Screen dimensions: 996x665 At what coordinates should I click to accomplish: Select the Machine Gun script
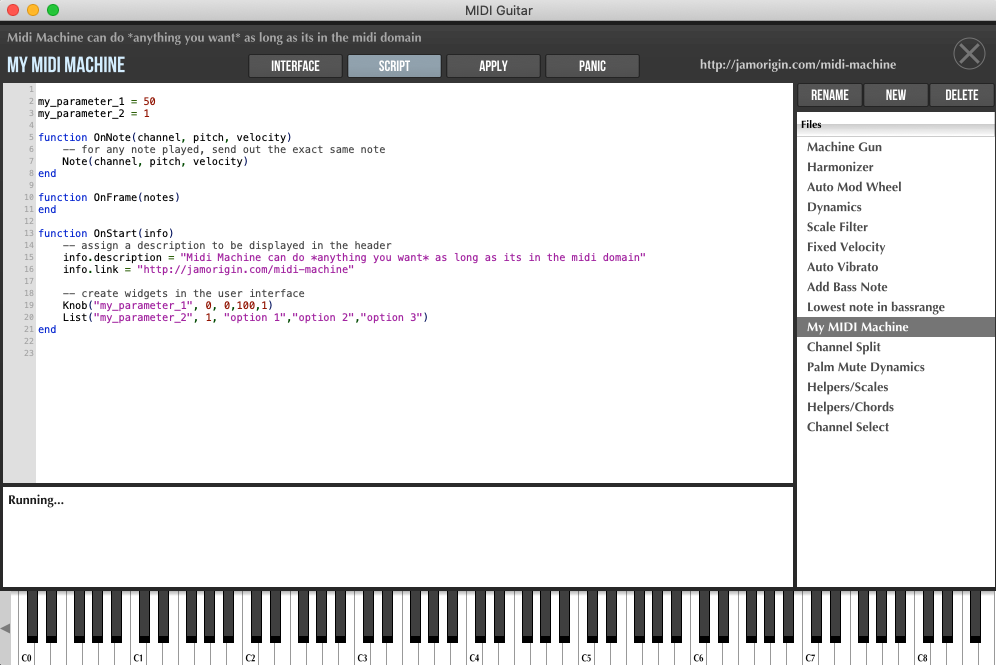[896, 147]
